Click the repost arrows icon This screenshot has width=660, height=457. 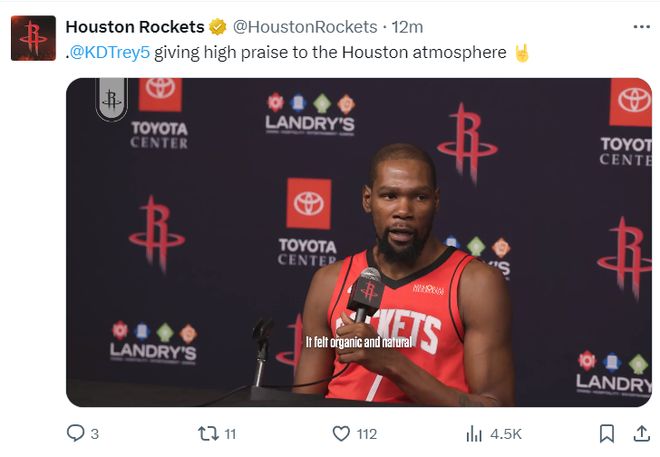pyautogui.click(x=208, y=433)
